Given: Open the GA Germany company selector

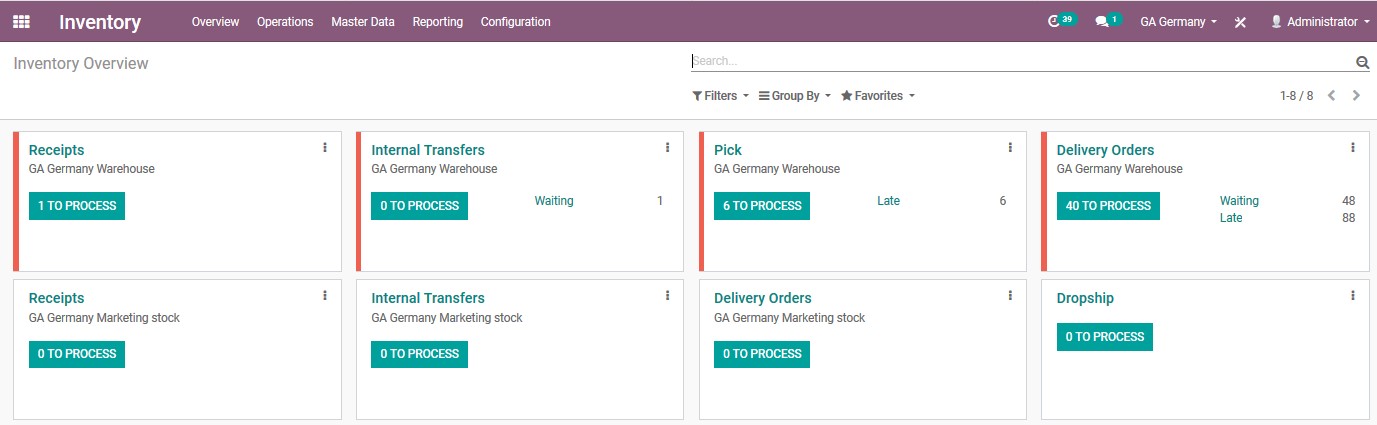Looking at the screenshot, I should pos(1178,22).
